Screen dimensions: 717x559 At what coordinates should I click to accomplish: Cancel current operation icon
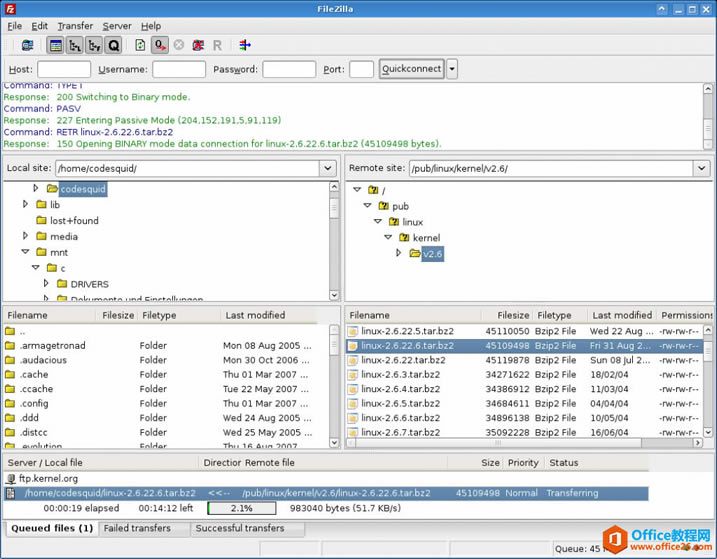coord(179,45)
